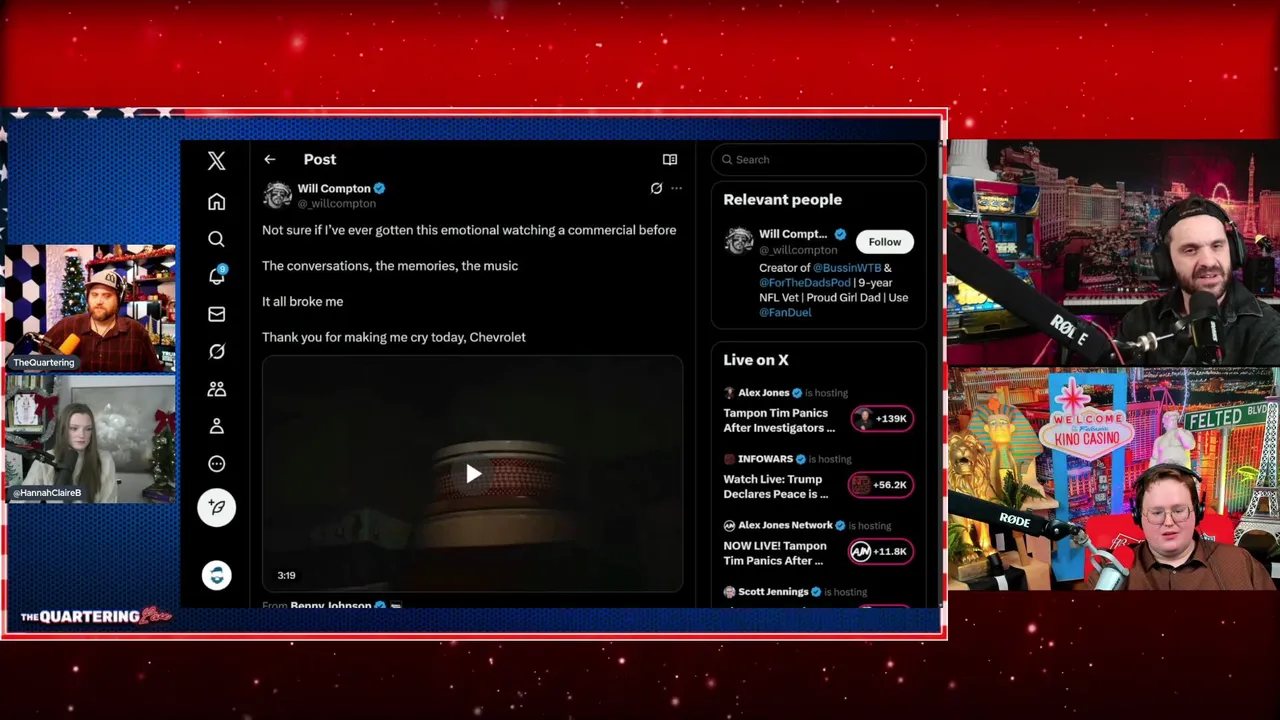Open the Home icon in sidebar
This screenshot has width=1280, height=720.
coord(216,202)
